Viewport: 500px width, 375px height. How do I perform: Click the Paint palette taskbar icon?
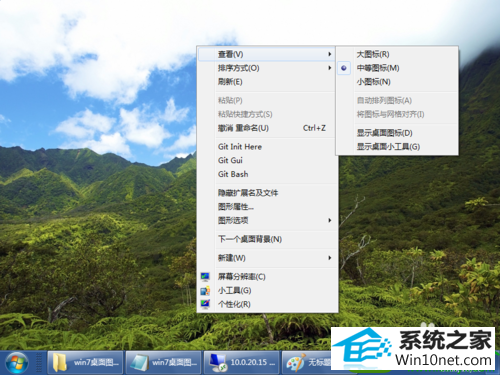pyautogui.click(x=296, y=363)
